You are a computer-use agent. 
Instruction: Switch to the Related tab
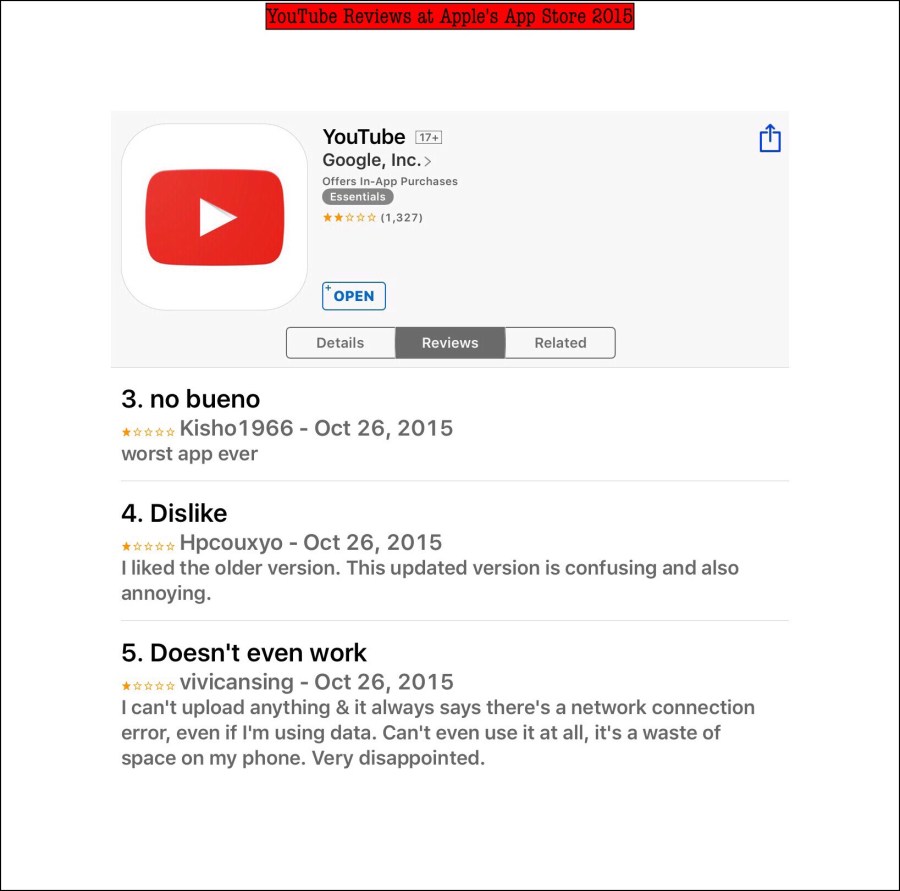tap(560, 343)
